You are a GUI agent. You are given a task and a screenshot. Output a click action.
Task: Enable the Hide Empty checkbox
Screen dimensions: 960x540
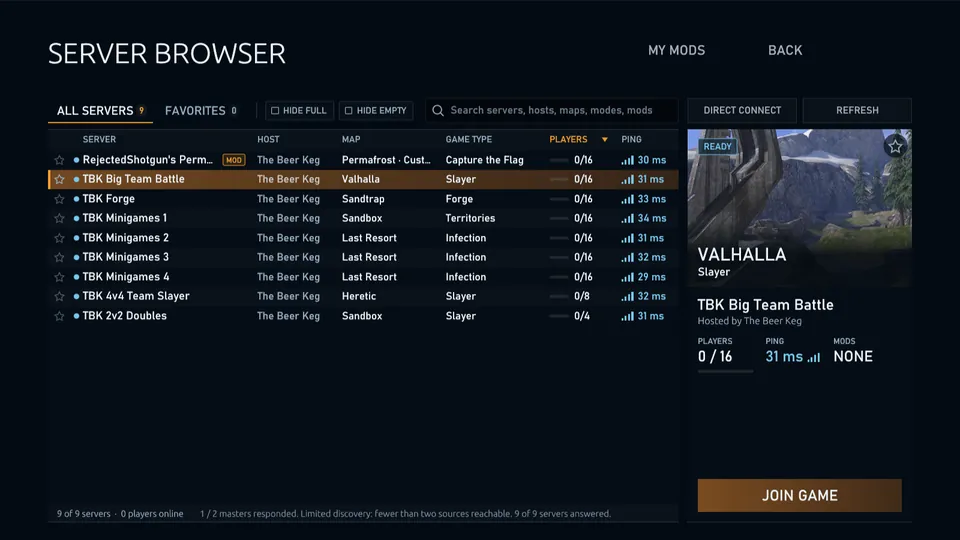click(348, 111)
